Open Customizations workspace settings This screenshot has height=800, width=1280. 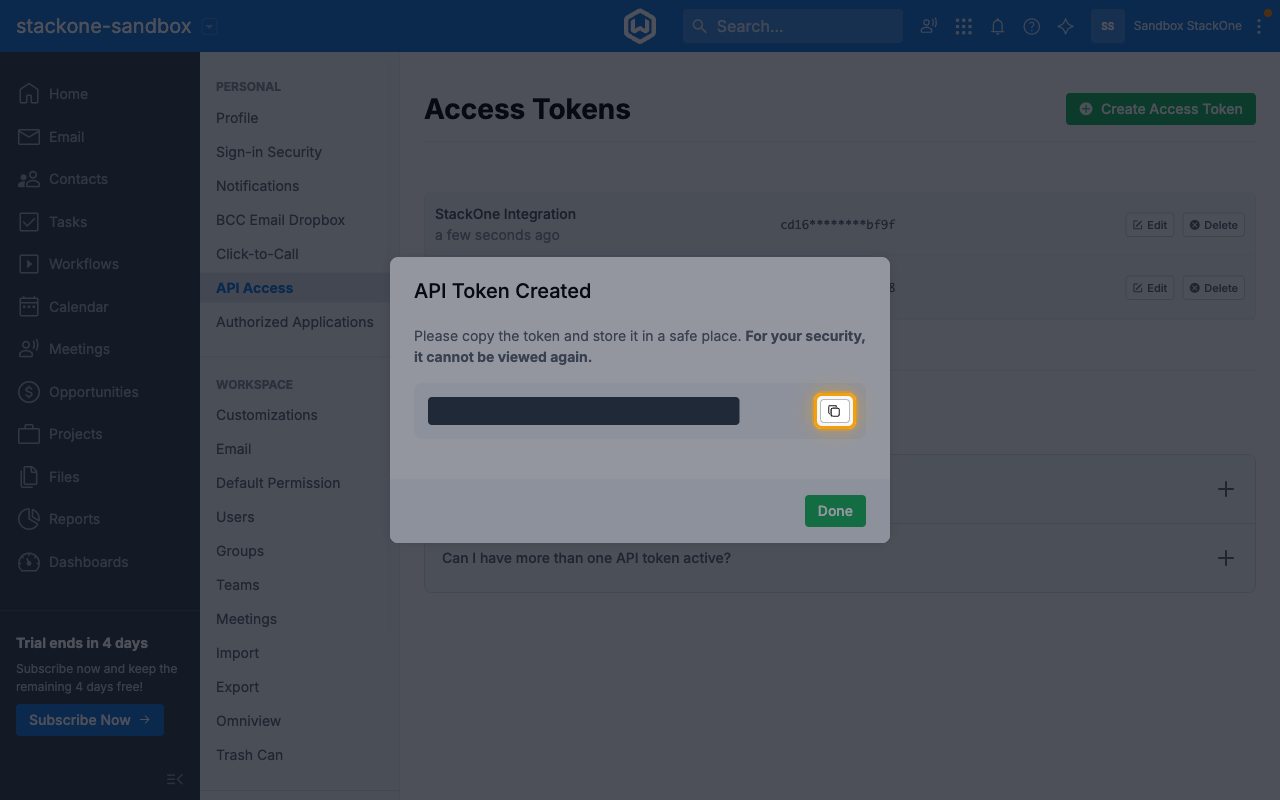(267, 415)
